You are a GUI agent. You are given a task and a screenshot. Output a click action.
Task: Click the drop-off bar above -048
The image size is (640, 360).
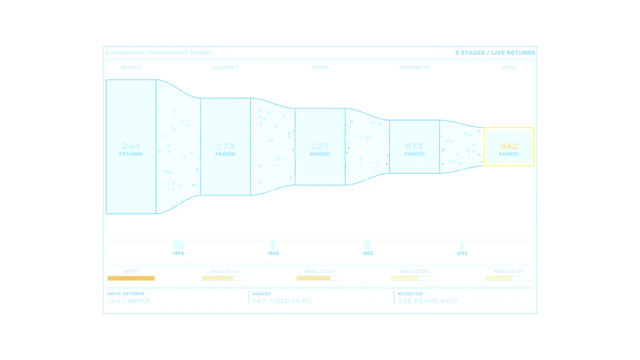click(x=273, y=245)
